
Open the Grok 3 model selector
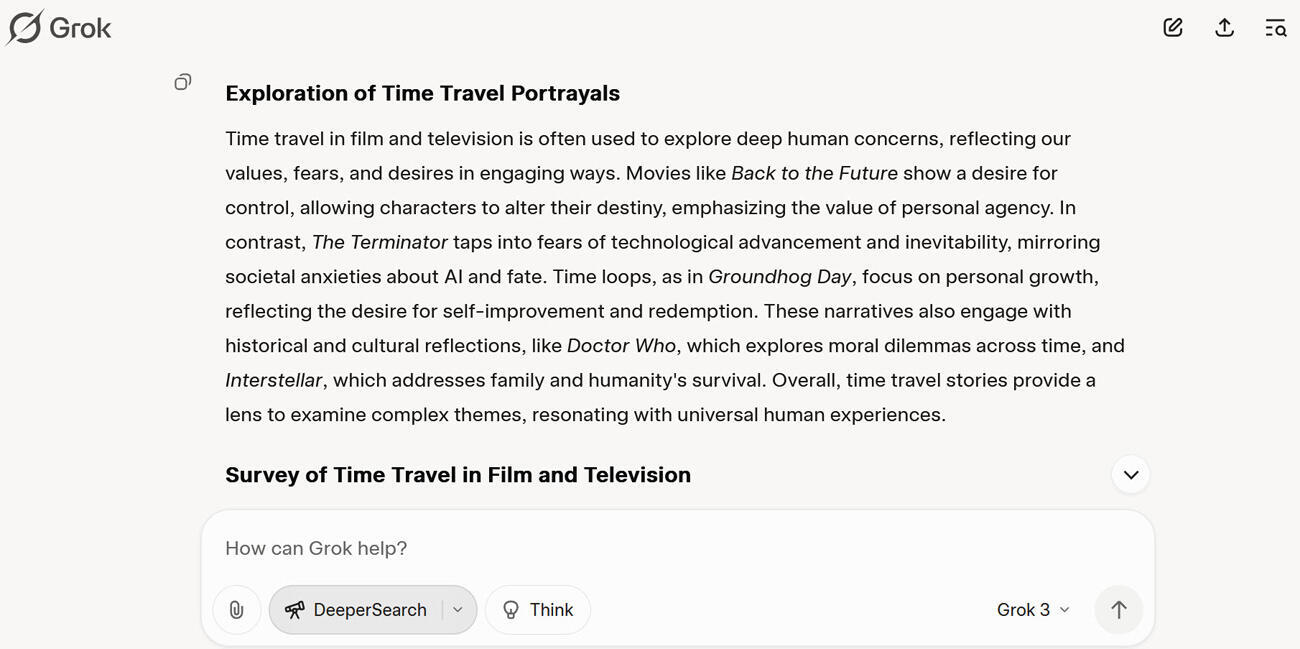point(1033,610)
